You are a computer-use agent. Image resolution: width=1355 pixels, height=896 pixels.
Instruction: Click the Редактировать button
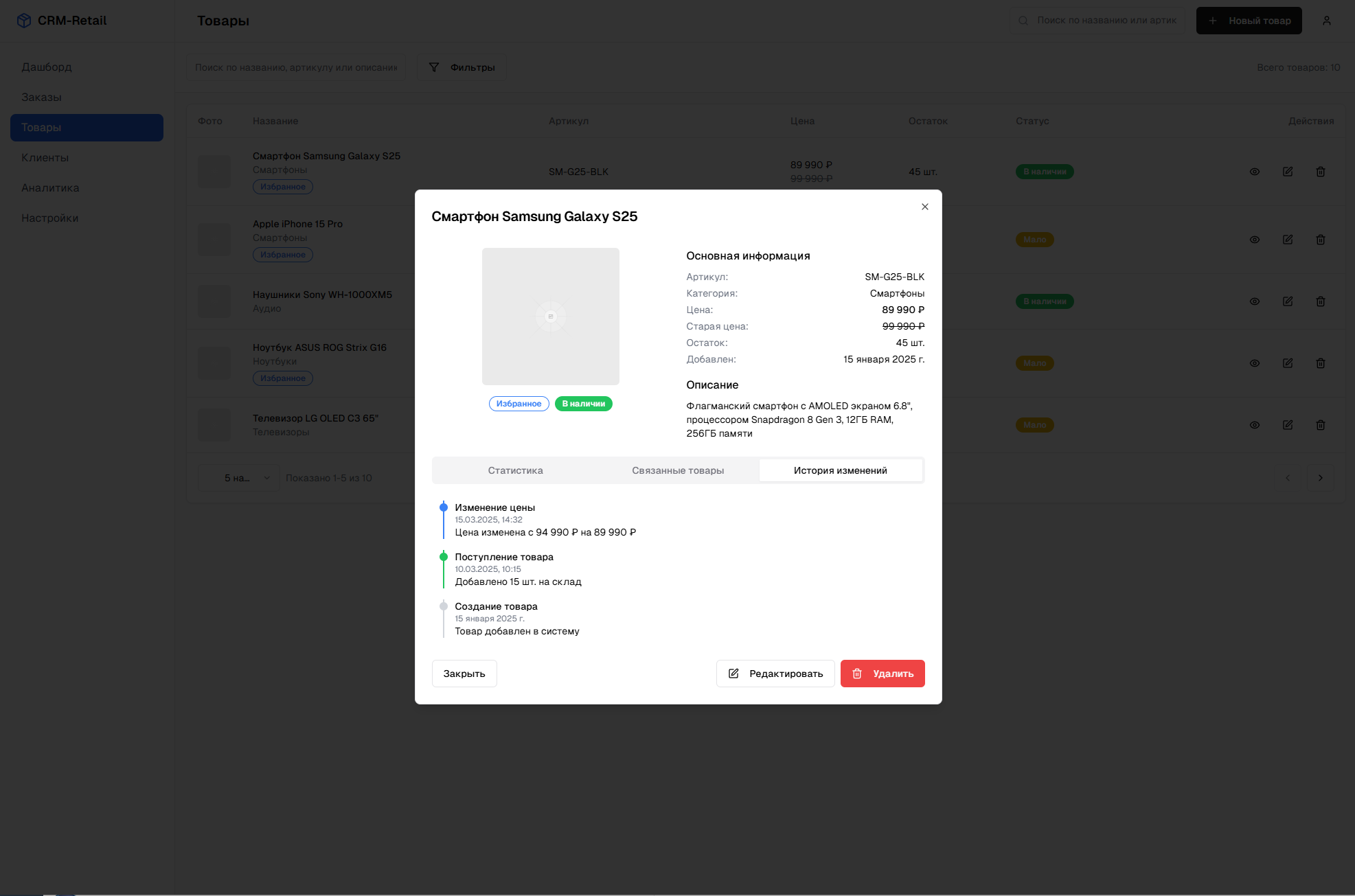[x=775, y=674]
